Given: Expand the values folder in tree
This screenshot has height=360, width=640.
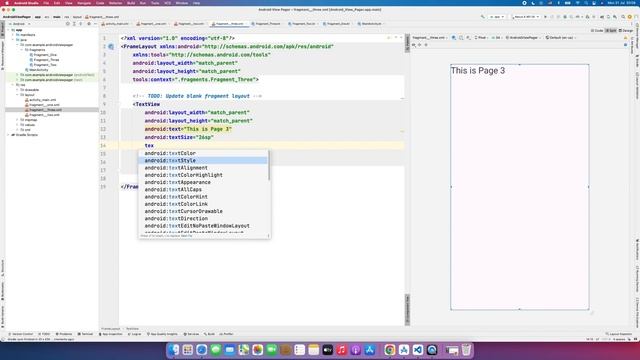Looking at the screenshot, I should click(x=18, y=125).
